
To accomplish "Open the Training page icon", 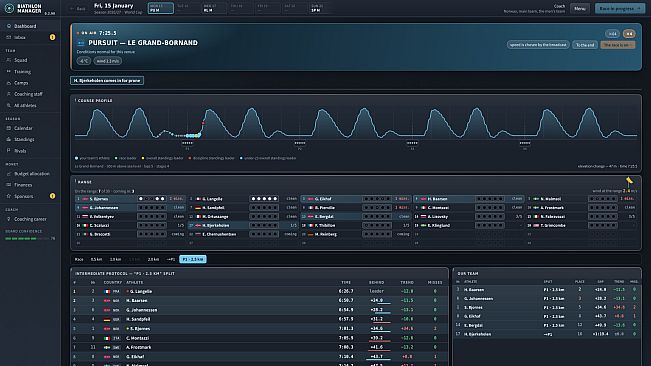I will (x=9, y=71).
